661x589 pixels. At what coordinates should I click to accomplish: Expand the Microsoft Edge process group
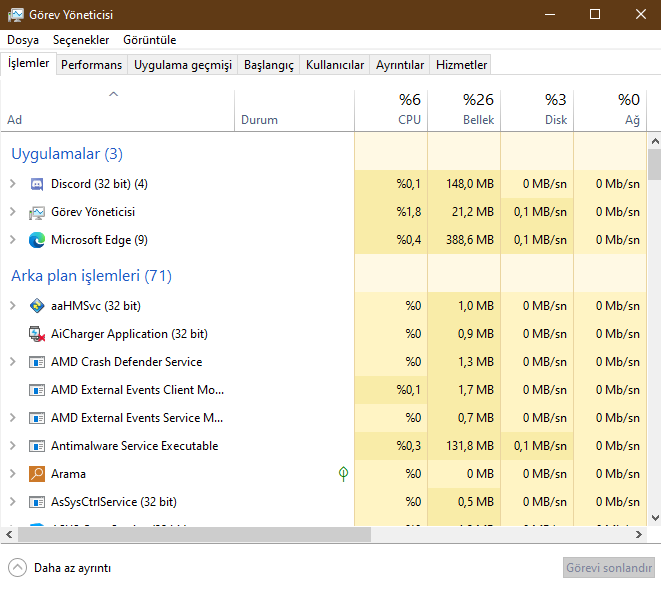(12, 240)
